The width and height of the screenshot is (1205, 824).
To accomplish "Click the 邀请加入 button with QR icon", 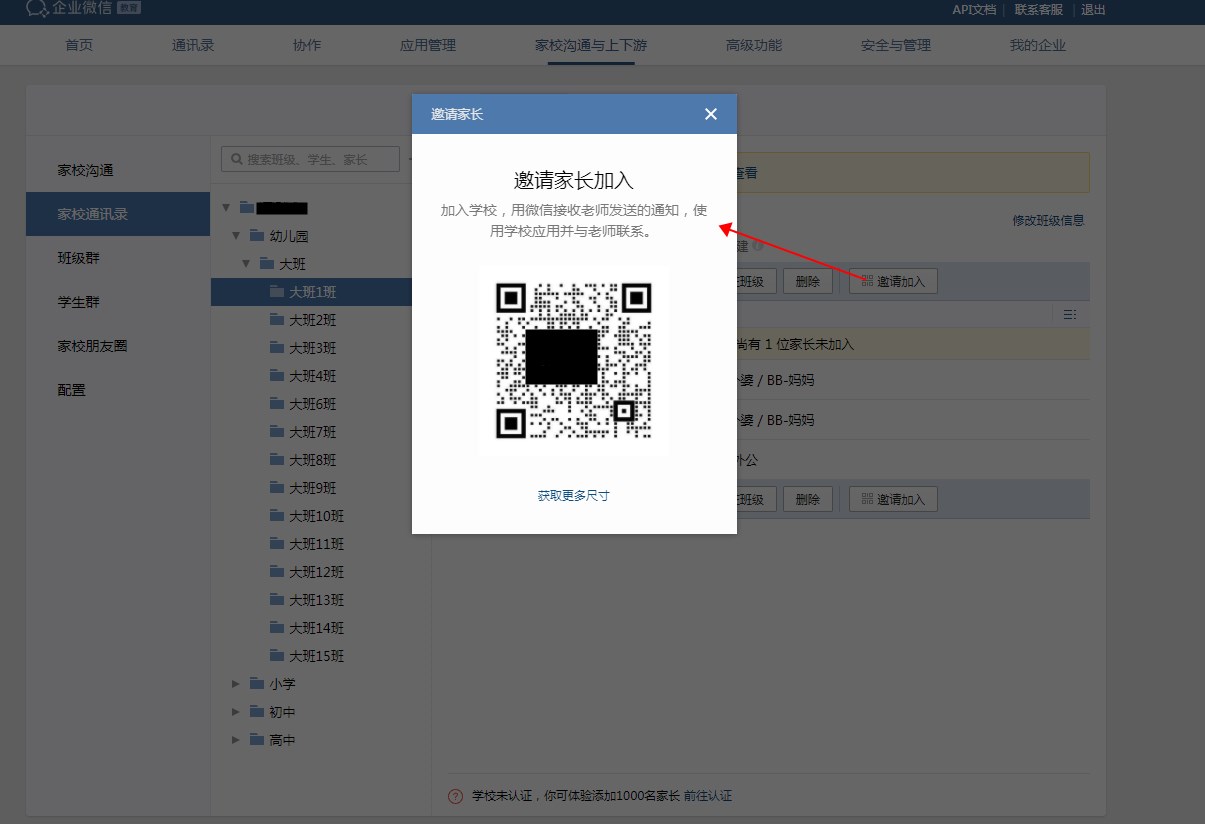I will (x=893, y=282).
